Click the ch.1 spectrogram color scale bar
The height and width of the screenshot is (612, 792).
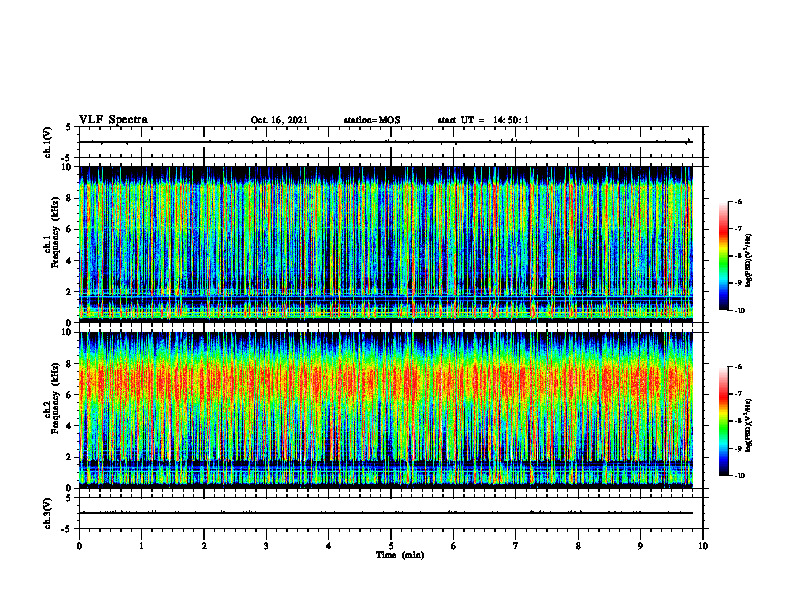723,256
